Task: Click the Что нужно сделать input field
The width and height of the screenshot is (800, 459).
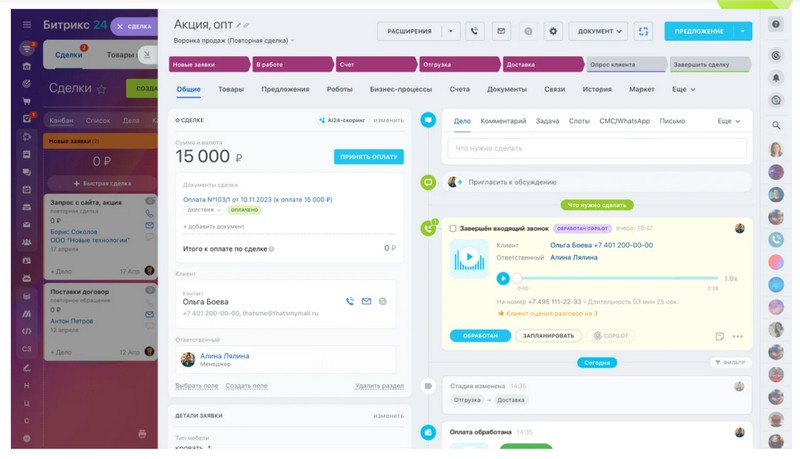Action: pyautogui.click(x=596, y=148)
